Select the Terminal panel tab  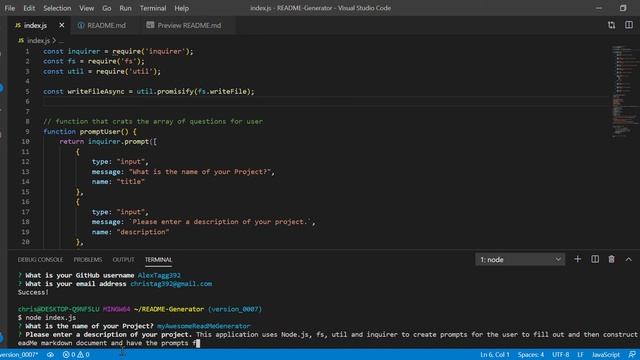[158, 260]
